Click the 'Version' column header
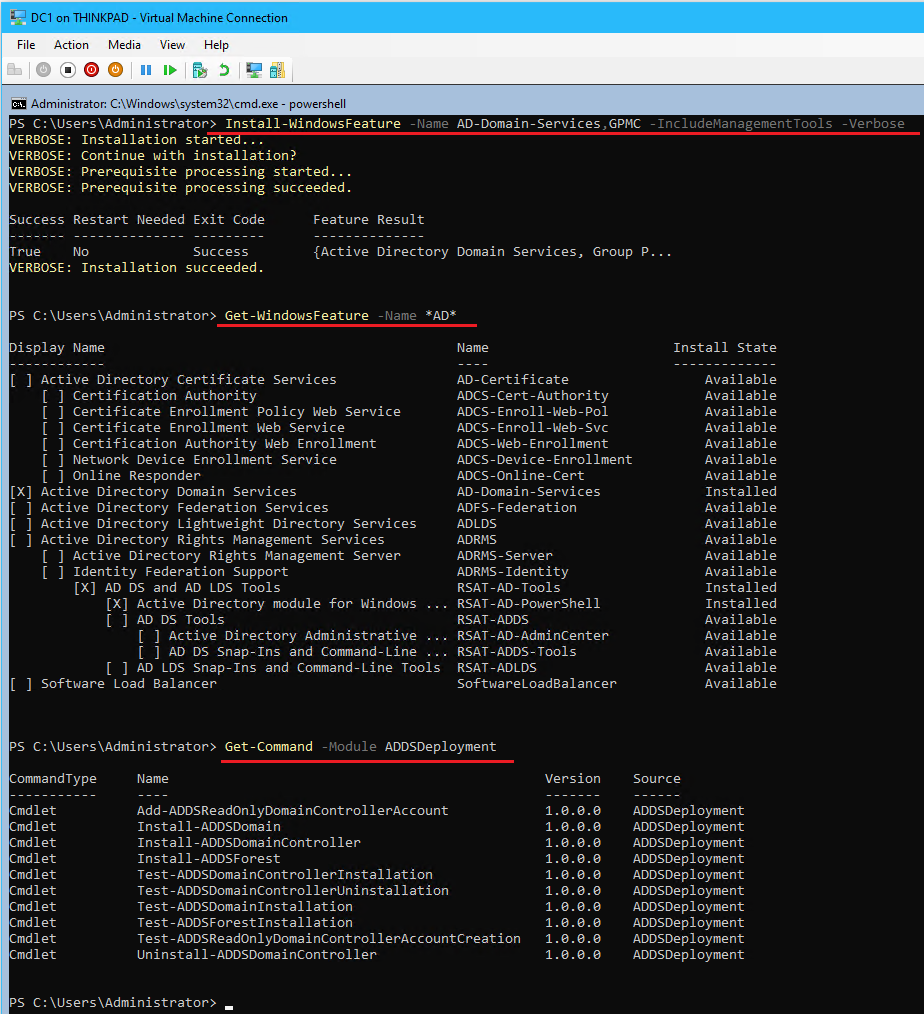924x1014 pixels. pyautogui.click(x=573, y=779)
